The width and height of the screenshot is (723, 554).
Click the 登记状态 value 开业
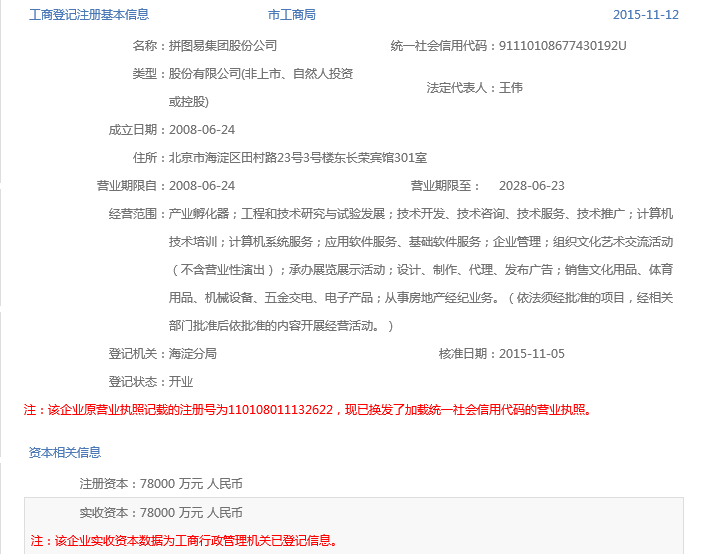coord(181,382)
